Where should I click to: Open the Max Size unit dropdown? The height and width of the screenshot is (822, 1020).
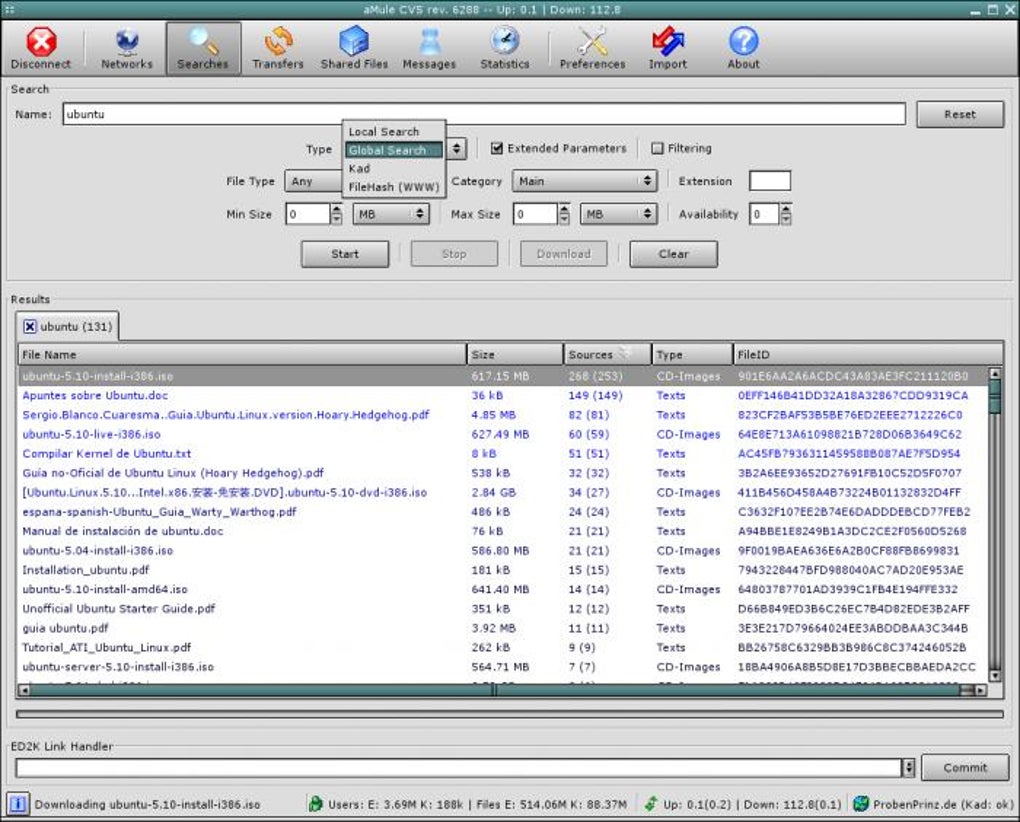coord(619,214)
